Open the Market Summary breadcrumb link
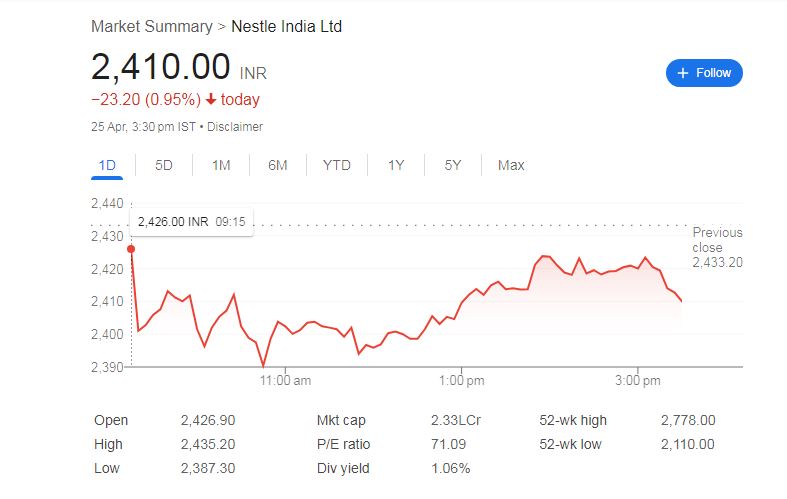Viewport: 787px width, 499px height. click(x=152, y=27)
